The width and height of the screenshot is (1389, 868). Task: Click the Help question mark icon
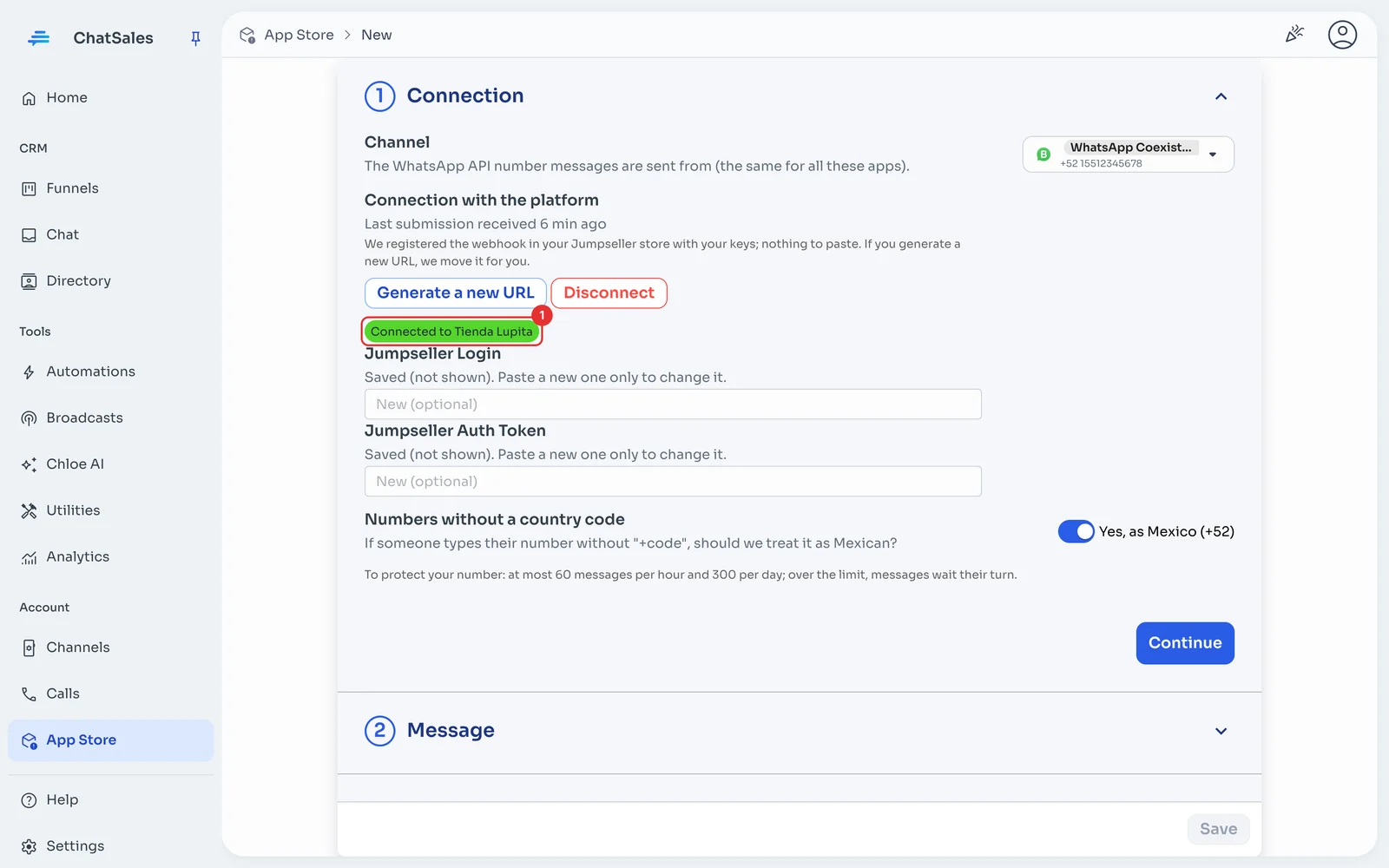tap(29, 800)
